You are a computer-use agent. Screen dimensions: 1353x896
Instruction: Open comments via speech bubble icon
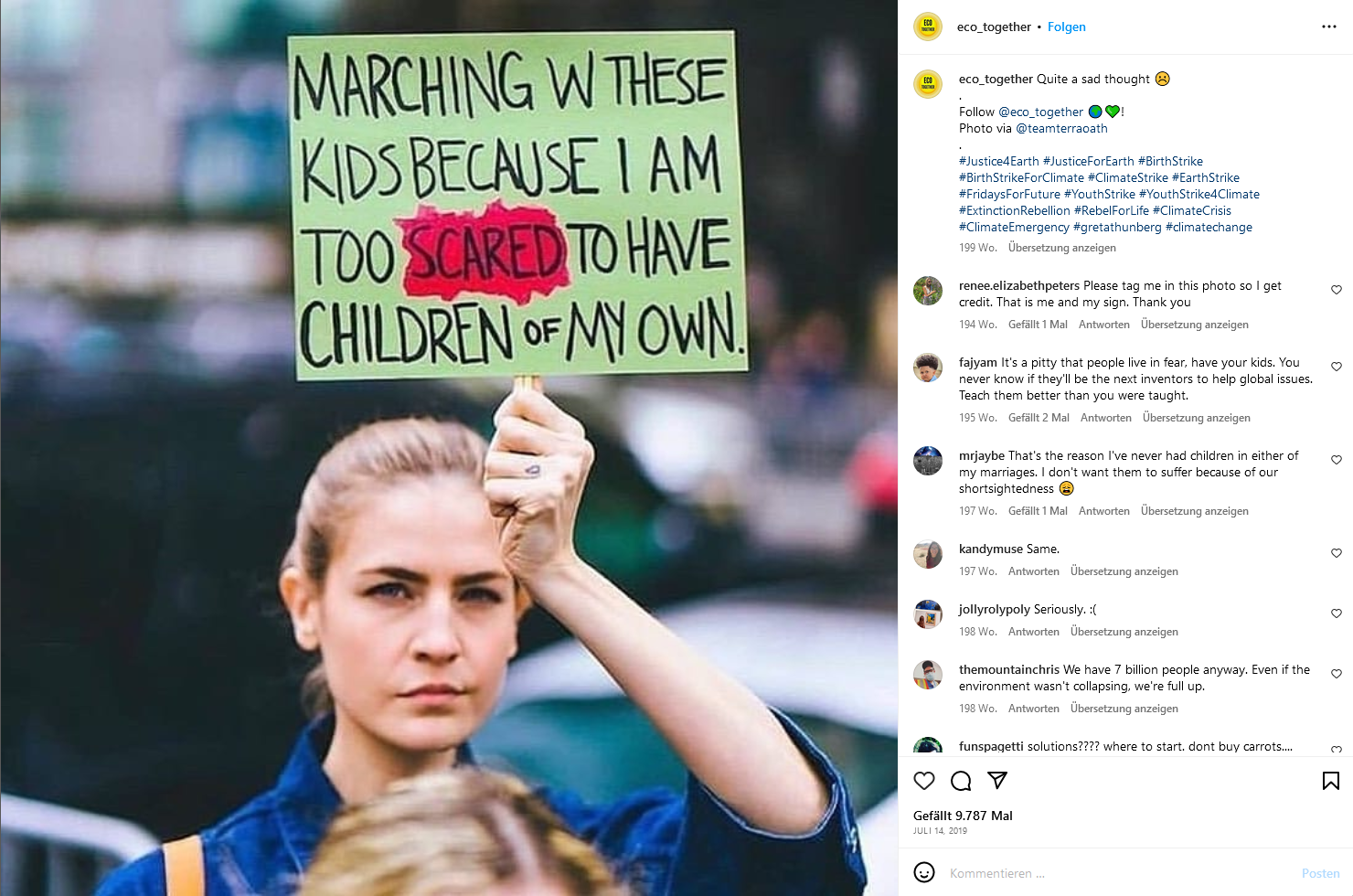[x=961, y=781]
